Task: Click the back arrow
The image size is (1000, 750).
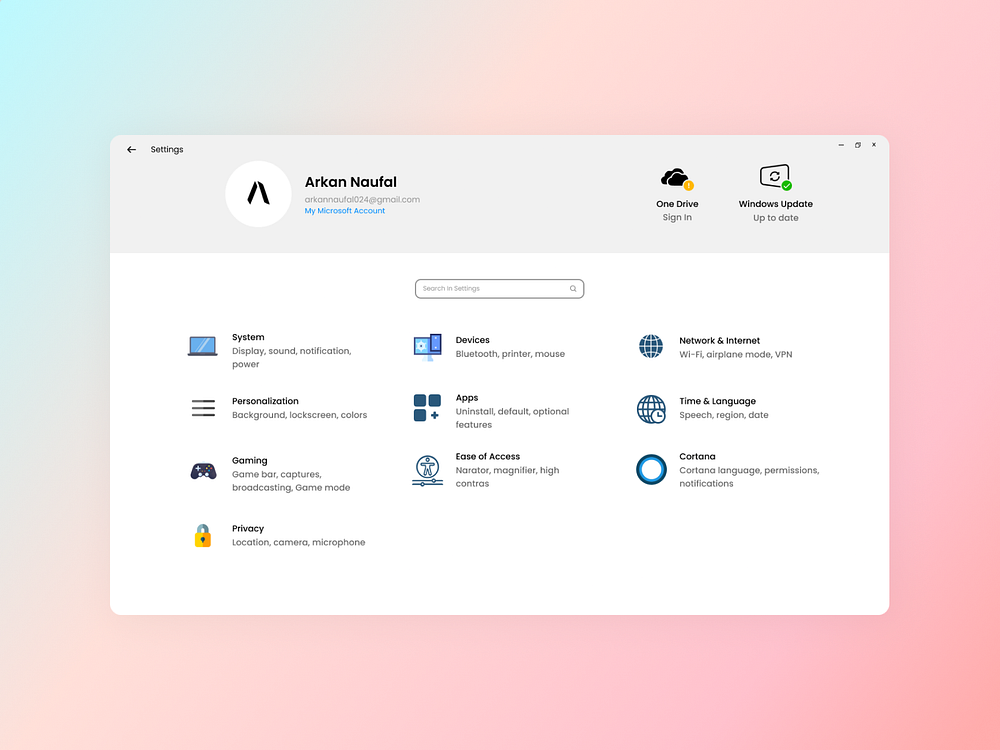Action: (x=131, y=149)
